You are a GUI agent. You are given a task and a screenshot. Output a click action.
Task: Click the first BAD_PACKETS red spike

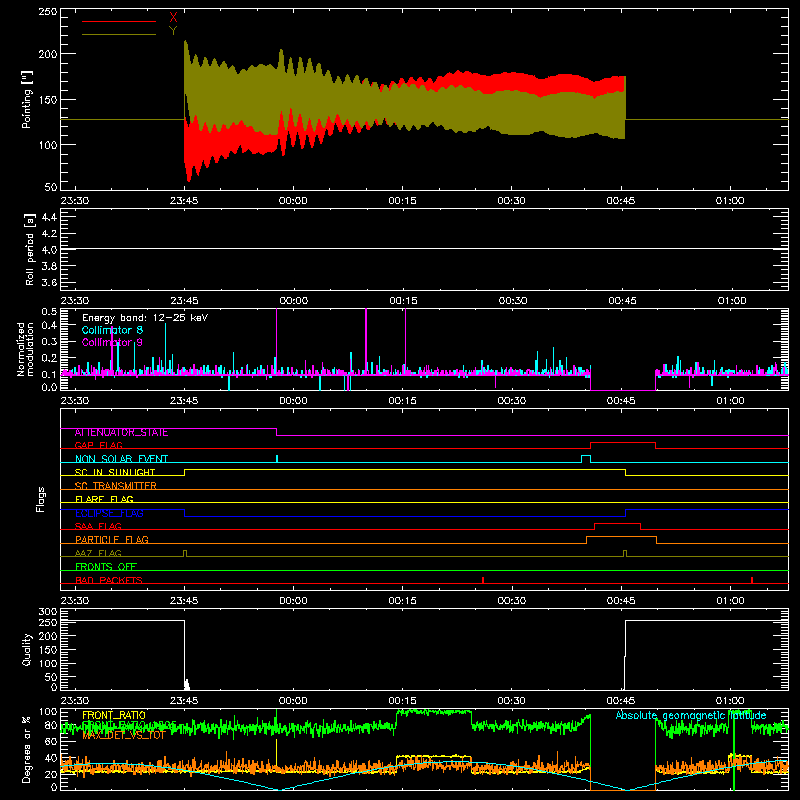point(483,580)
